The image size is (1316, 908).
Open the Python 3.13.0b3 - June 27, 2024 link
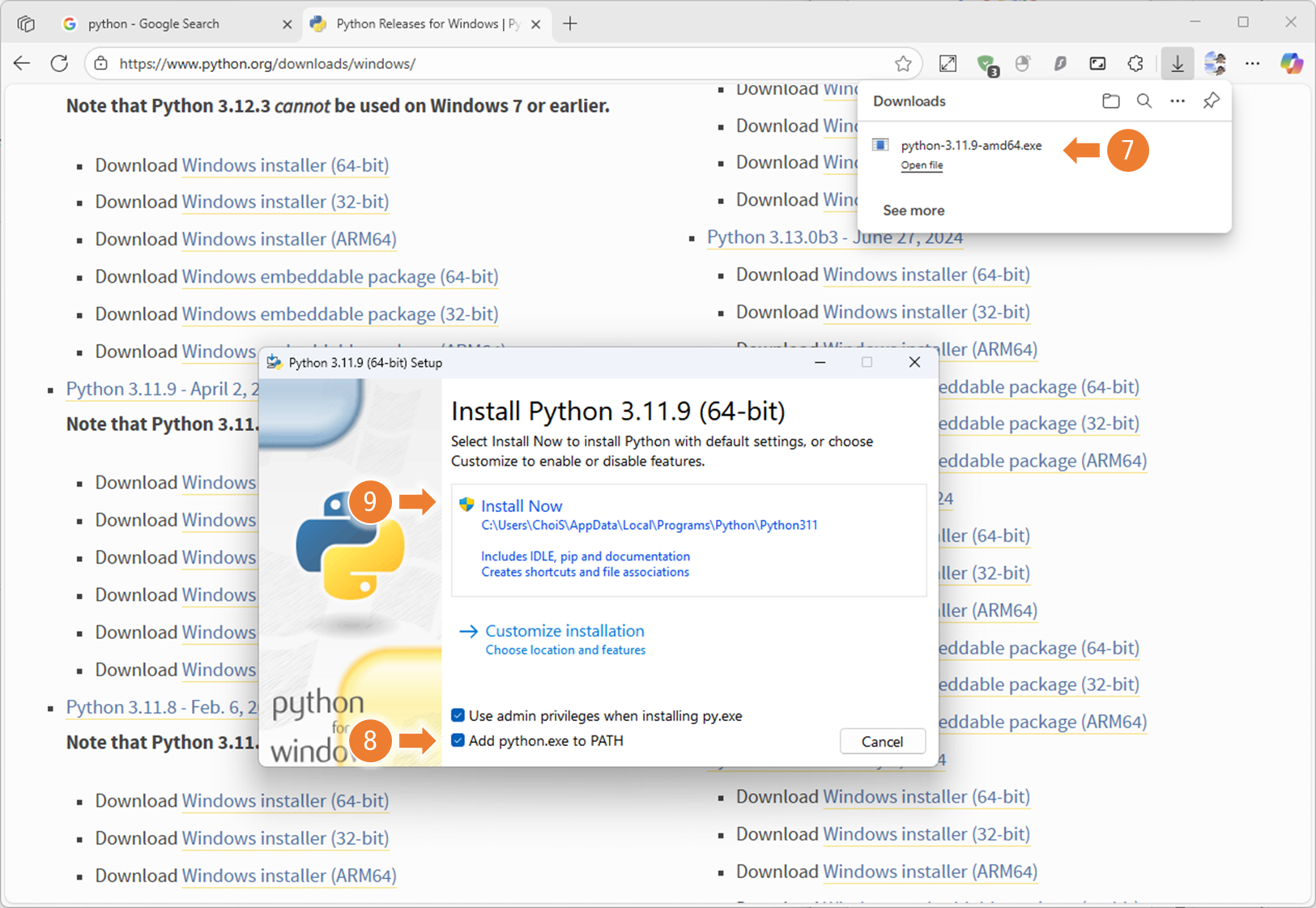pos(835,237)
